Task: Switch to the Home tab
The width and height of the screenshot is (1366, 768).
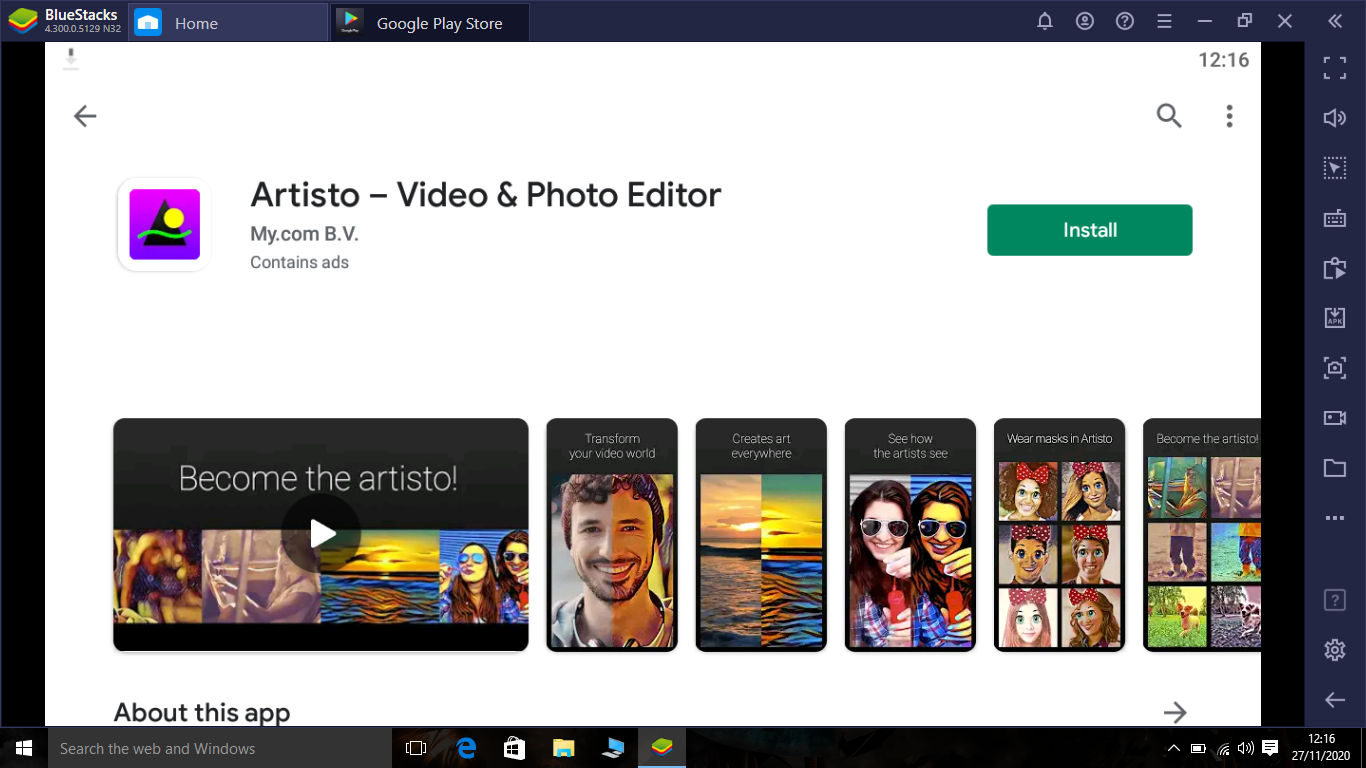Action: [195, 23]
